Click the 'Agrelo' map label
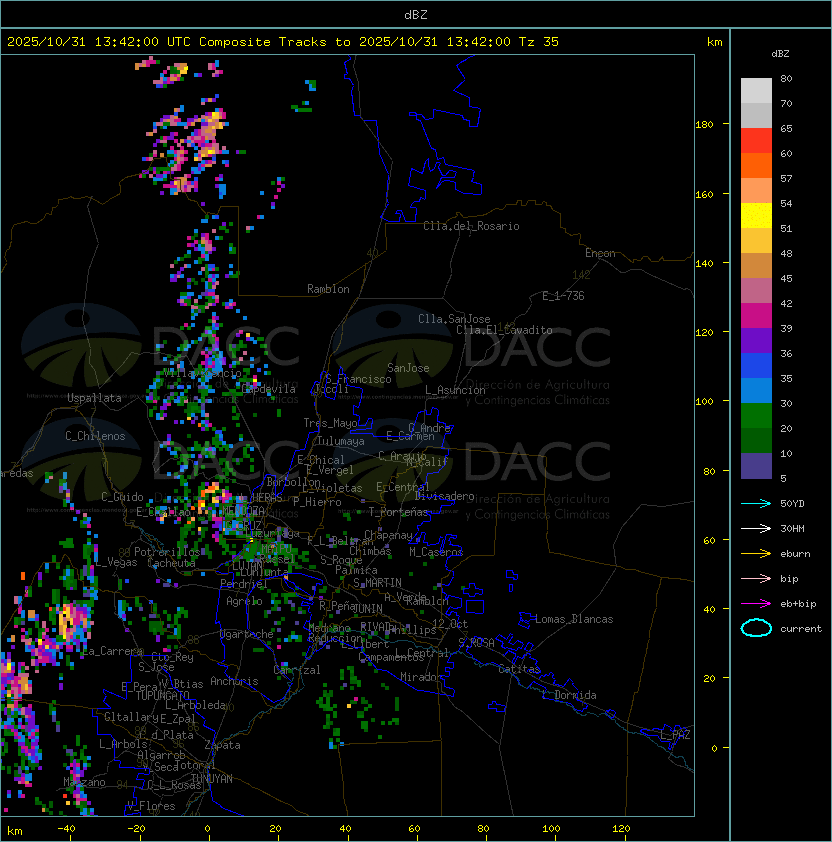 click(244, 601)
